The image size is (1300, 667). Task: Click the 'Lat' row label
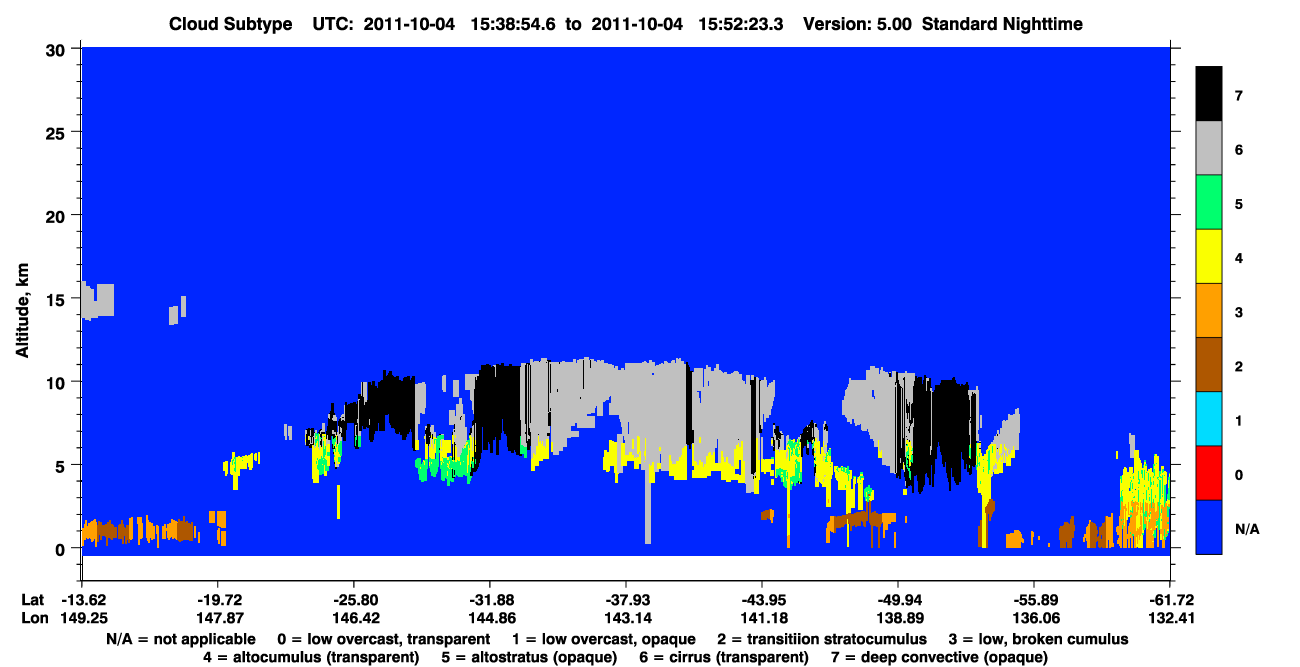(x=33, y=600)
